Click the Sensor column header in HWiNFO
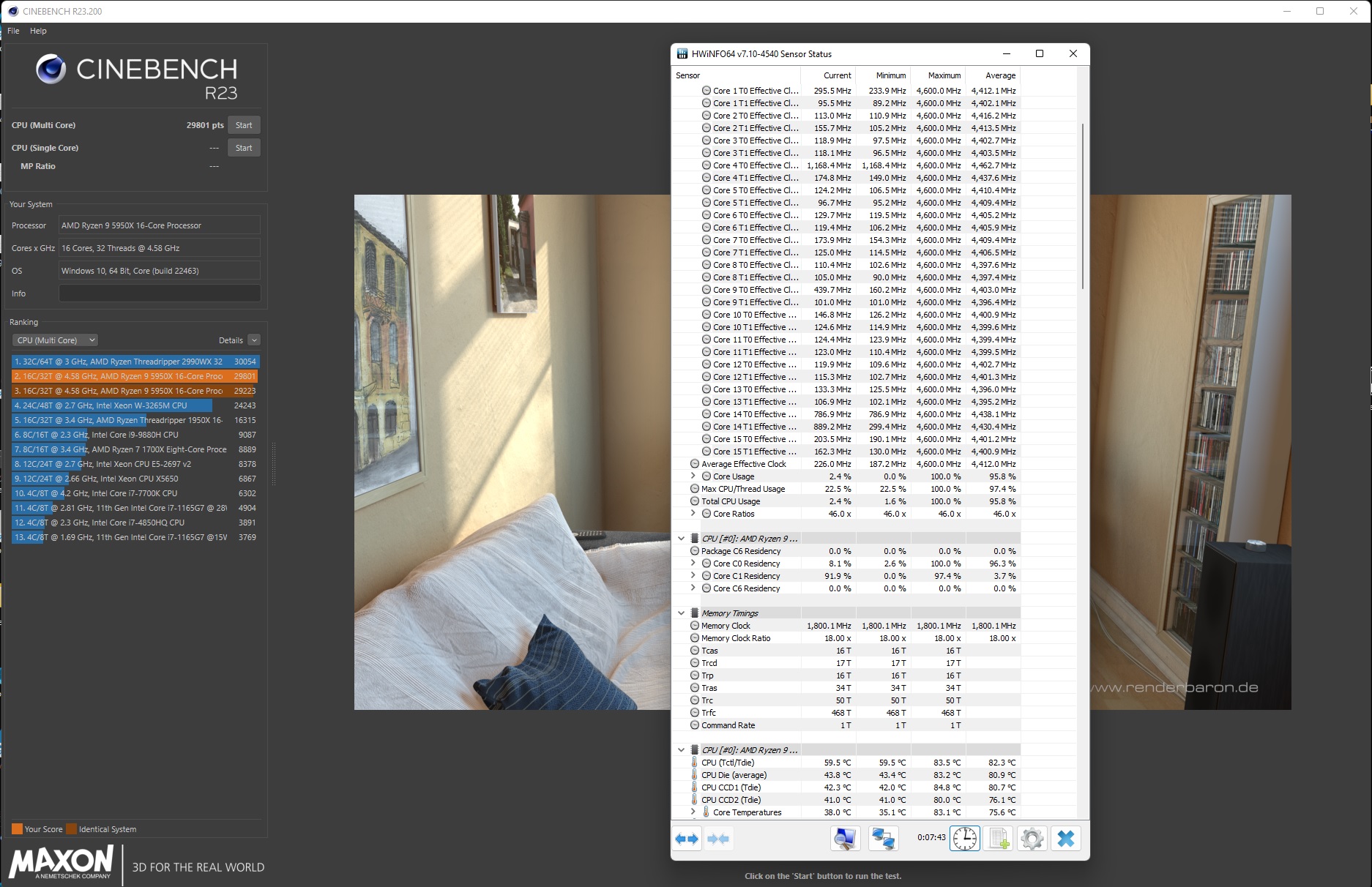The height and width of the screenshot is (887, 1372). point(736,75)
